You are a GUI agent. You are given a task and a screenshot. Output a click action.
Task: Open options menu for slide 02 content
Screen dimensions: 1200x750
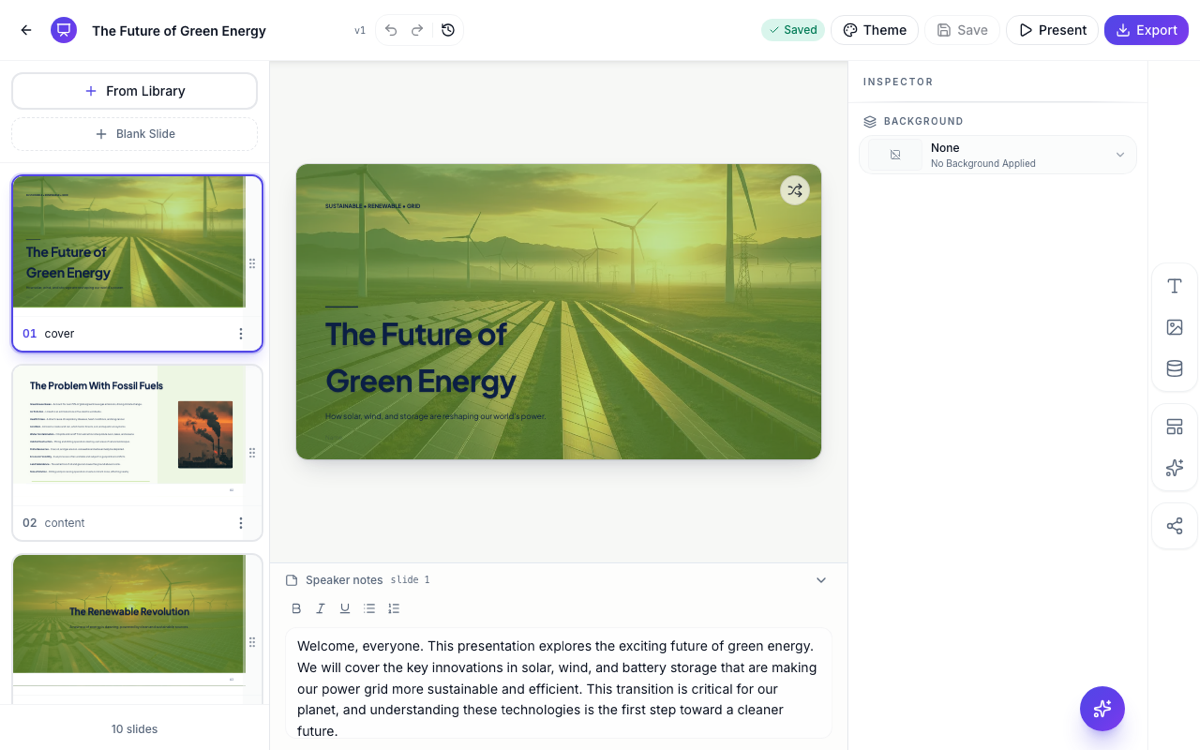point(240,523)
